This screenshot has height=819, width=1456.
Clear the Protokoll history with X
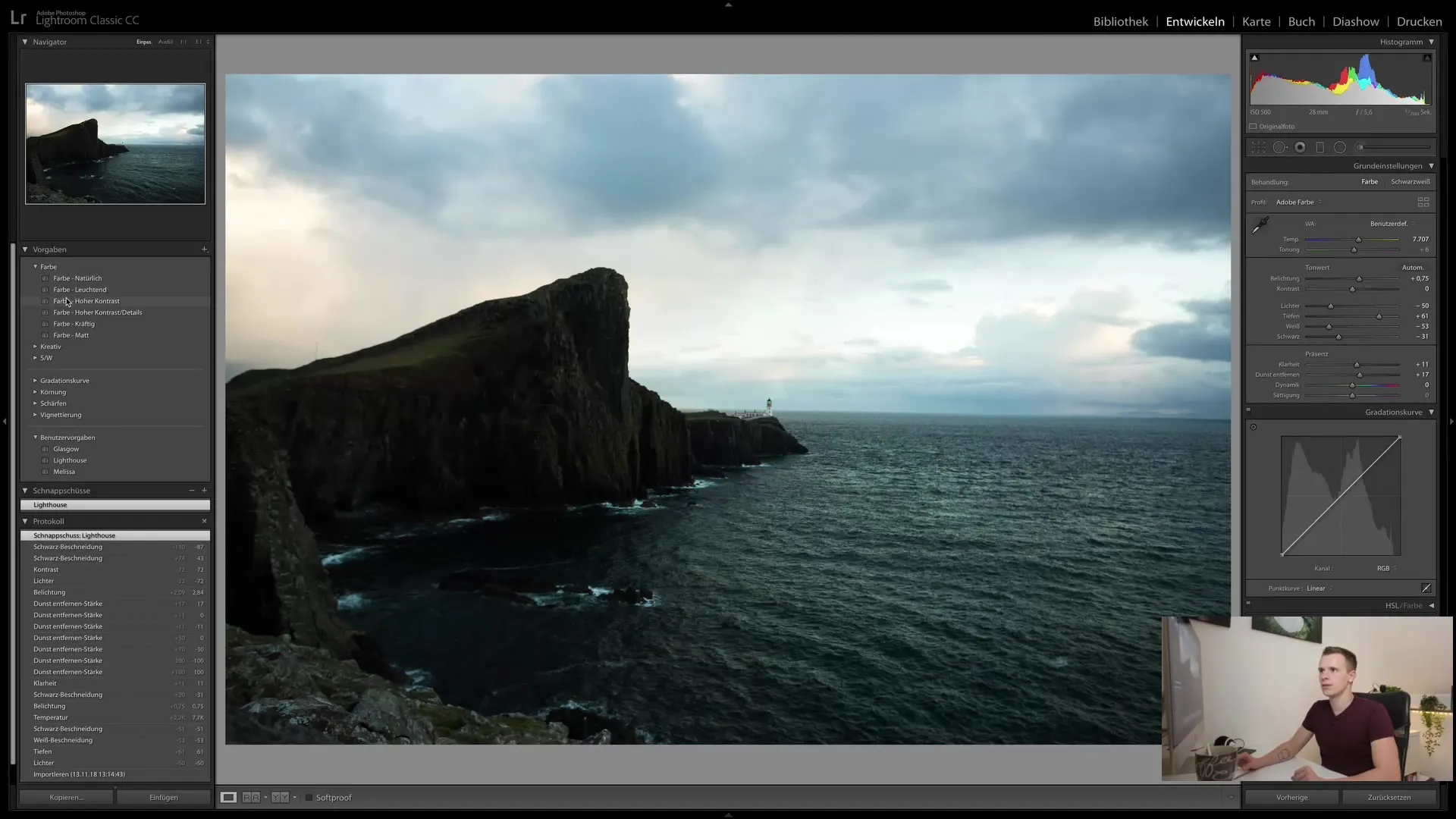click(204, 521)
